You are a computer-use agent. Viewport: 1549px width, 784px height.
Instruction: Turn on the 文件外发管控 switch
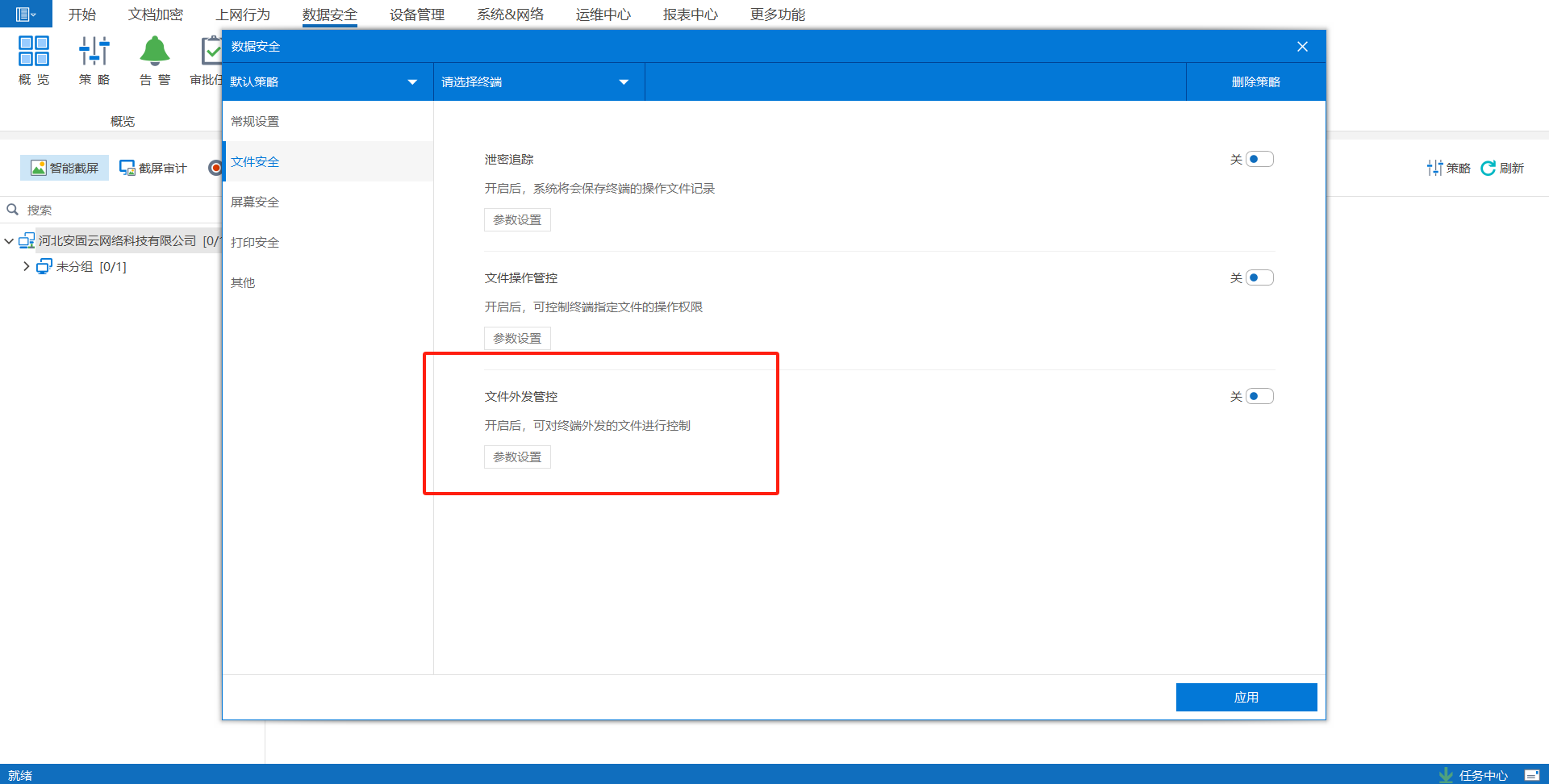(1259, 397)
